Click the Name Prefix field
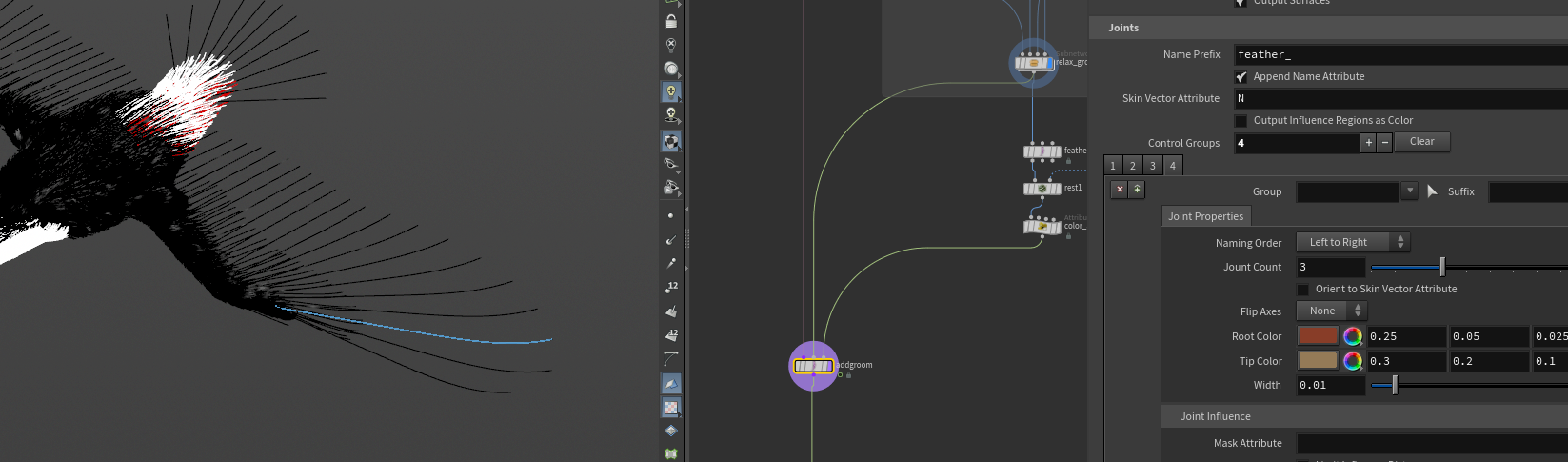Screen dimensions: 1568x462 point(1400,54)
